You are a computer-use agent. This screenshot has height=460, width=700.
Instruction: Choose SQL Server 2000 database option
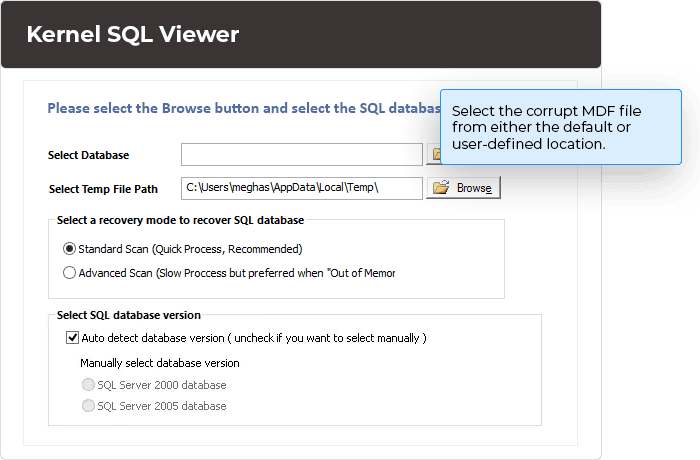pos(88,385)
